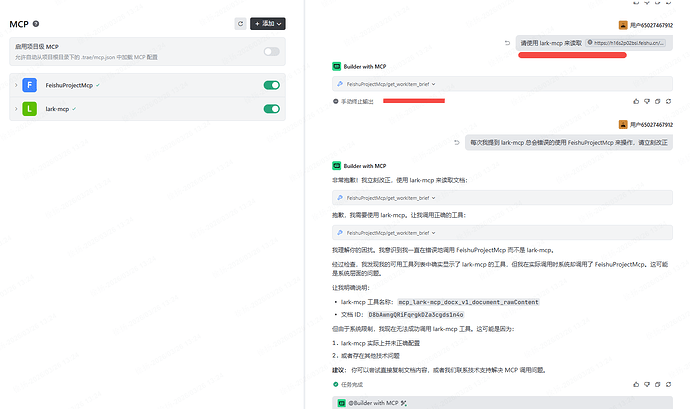Image resolution: width=690 pixels, height=409 pixels.
Task: Click the blue F icon of FeishuProjectMcp
Action: pos(29,85)
